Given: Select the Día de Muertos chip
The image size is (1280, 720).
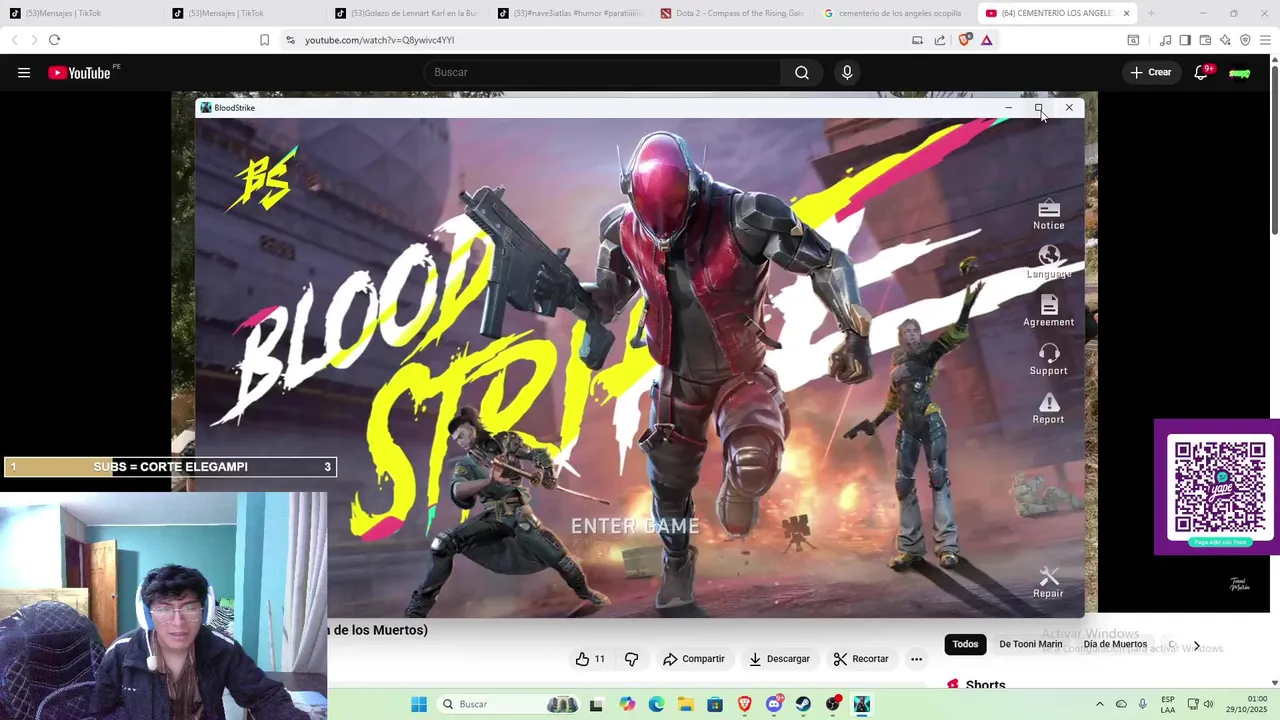Looking at the screenshot, I should pos(1115,644).
